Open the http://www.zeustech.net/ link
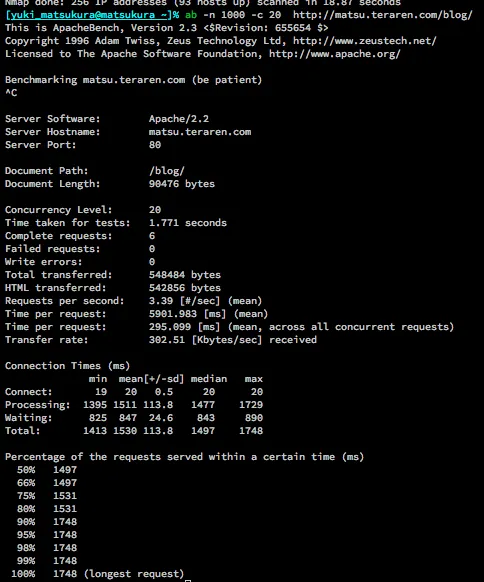 (x=364, y=41)
